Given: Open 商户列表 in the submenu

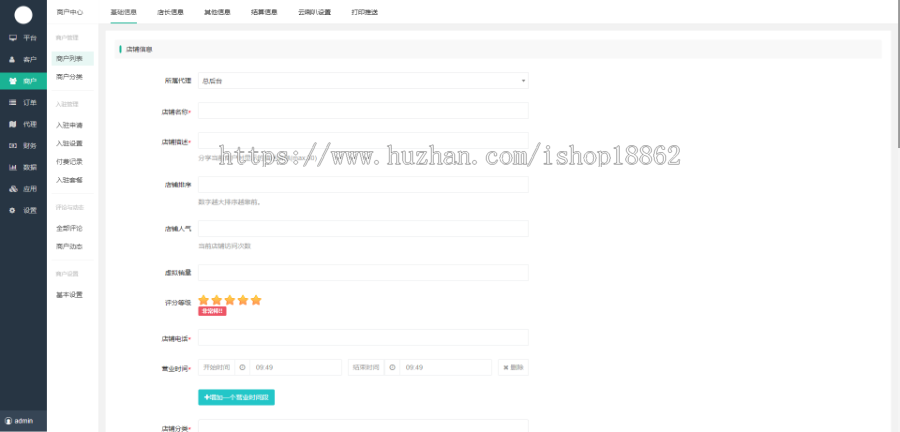Looking at the screenshot, I should coord(72,59).
